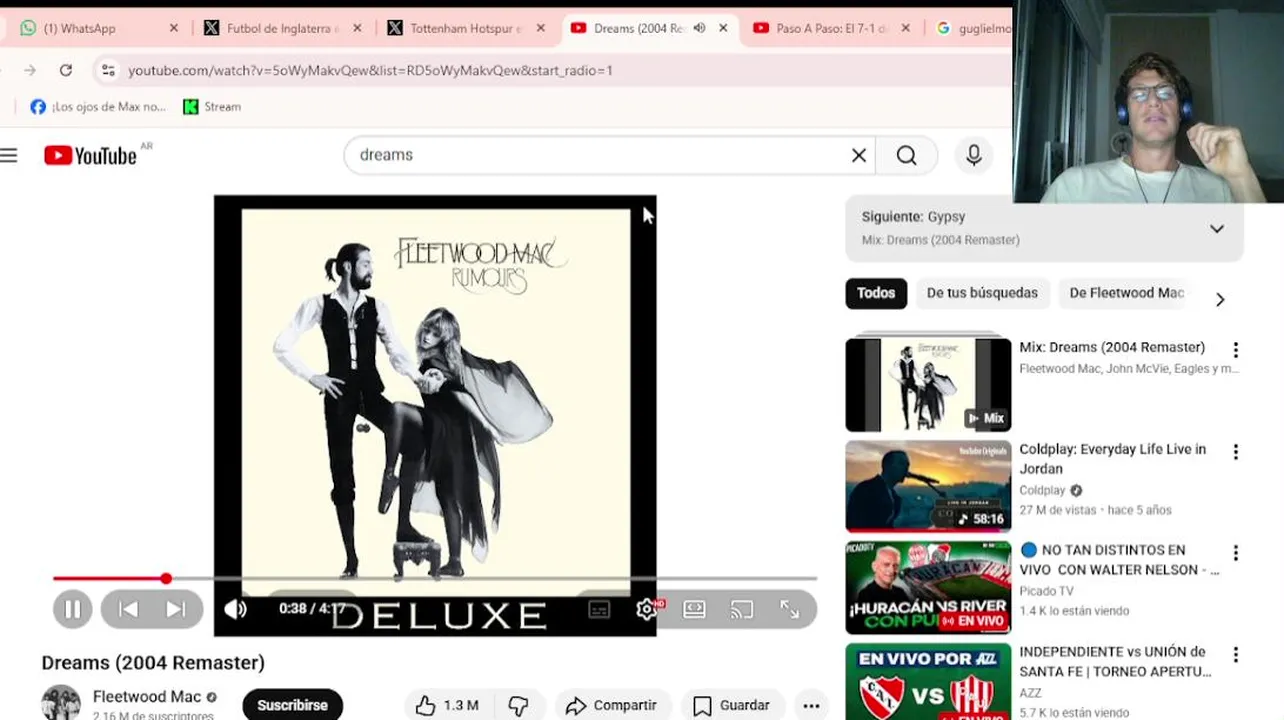Close the Tottenham Hotspur tab
Viewport: 1284px width, 720px height.
(541, 28)
